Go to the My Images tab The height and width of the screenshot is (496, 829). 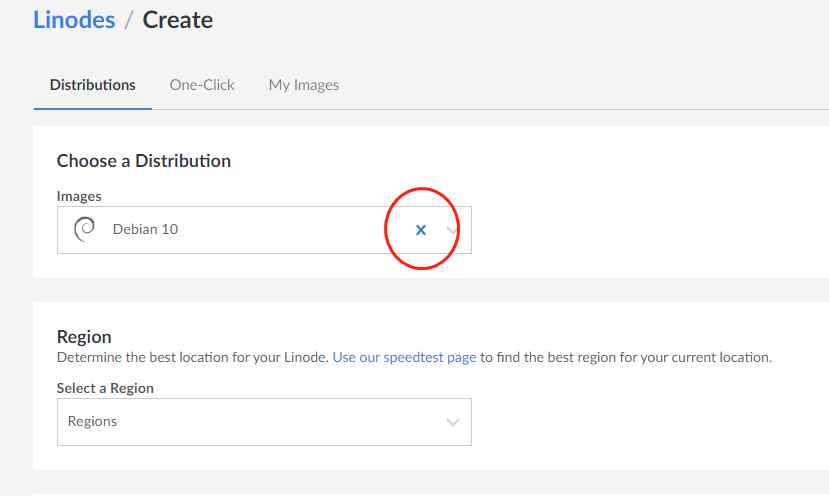pos(304,85)
